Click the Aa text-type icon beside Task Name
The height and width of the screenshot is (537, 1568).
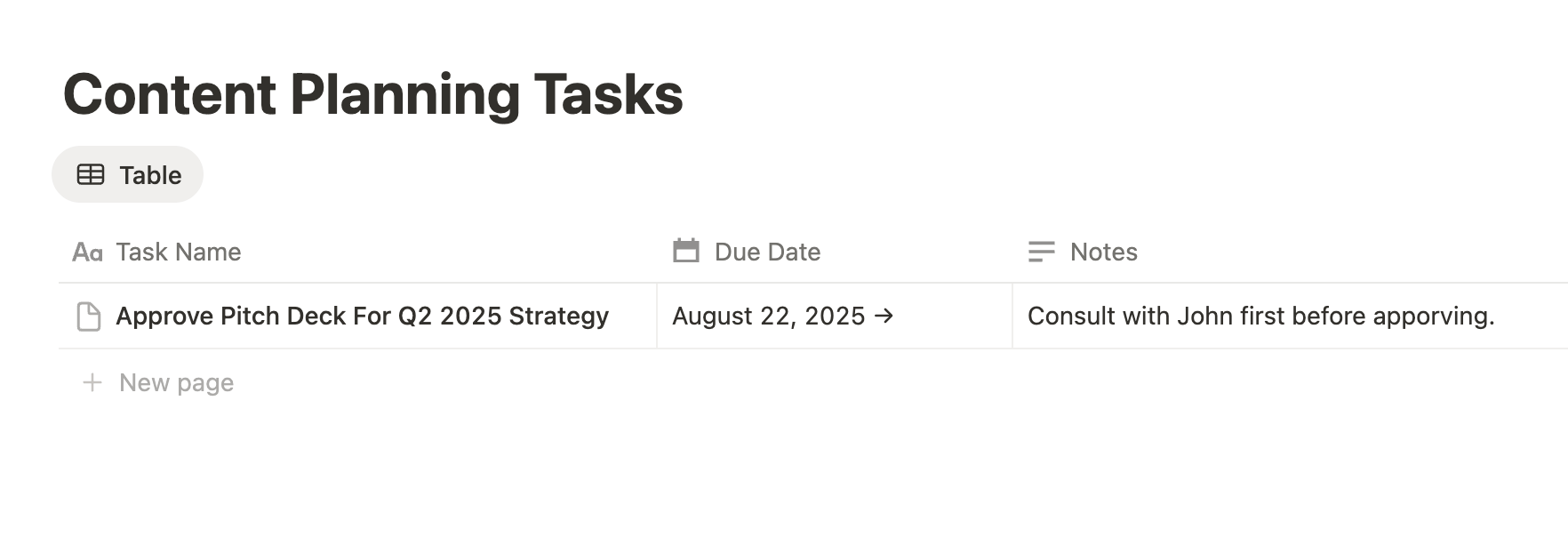pos(87,252)
